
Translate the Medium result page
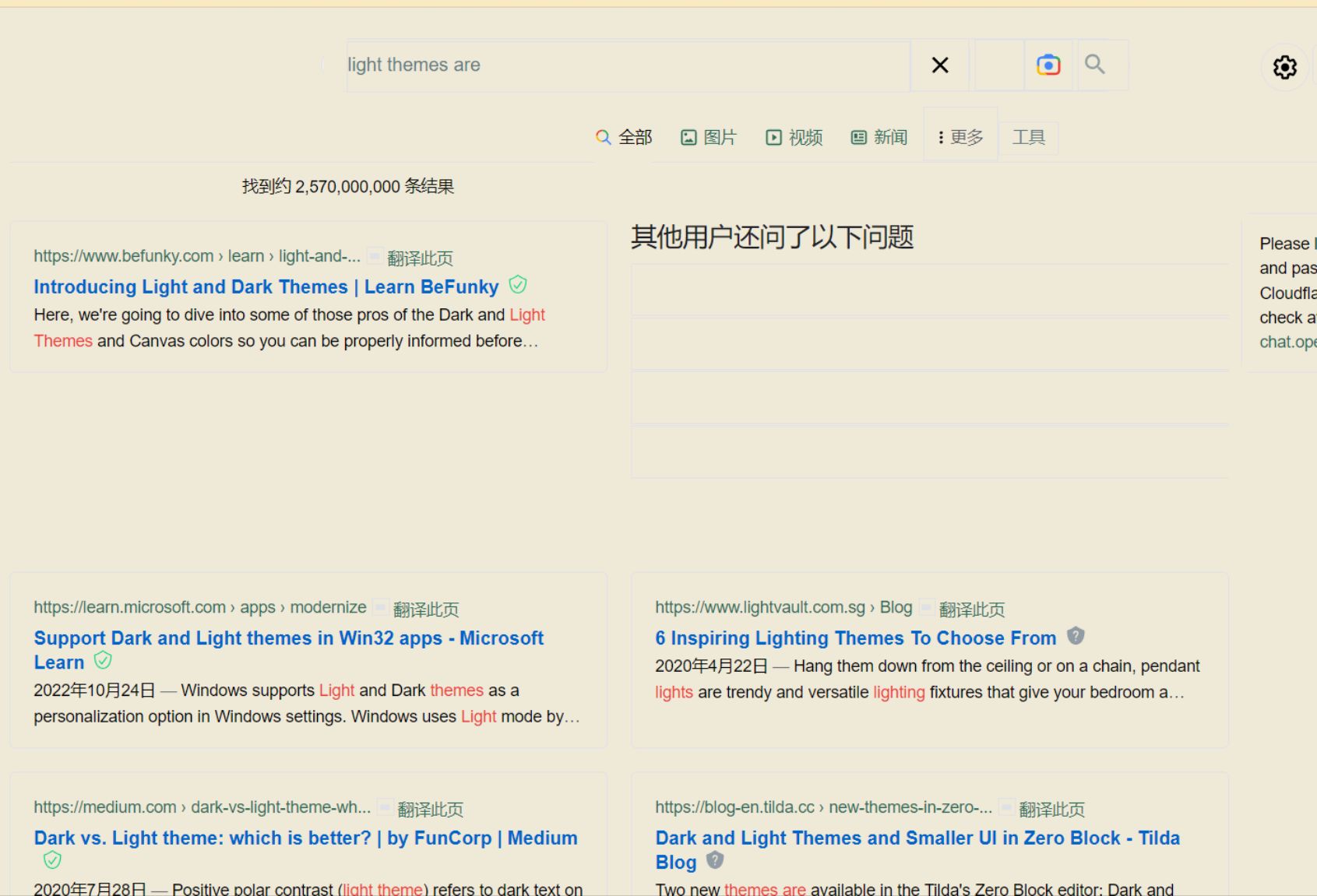431,809
